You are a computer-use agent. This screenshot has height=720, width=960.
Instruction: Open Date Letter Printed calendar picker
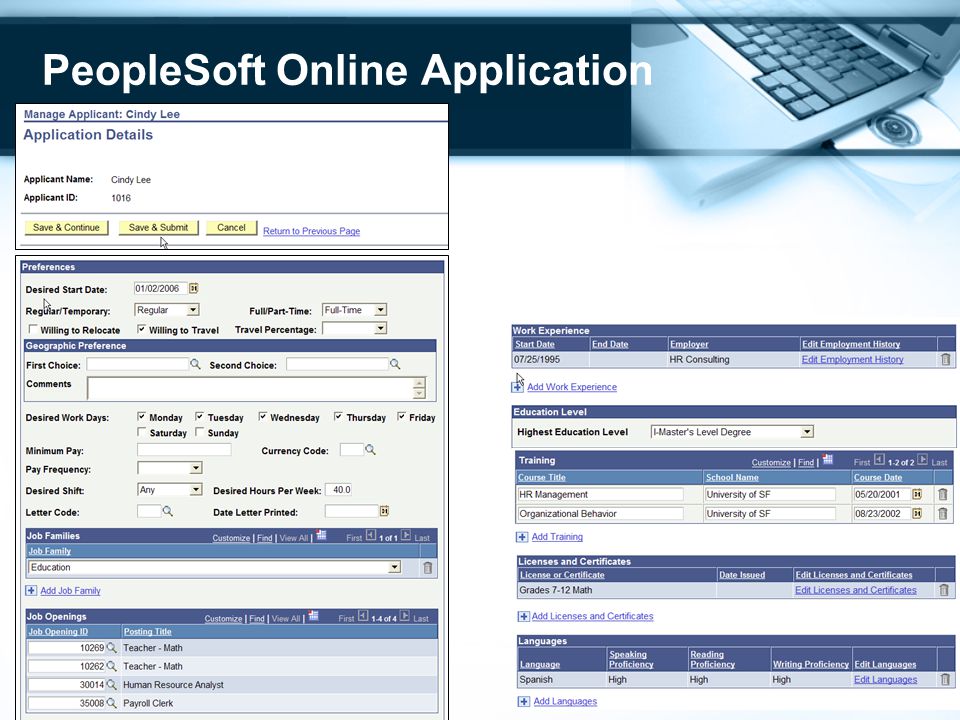(x=384, y=511)
